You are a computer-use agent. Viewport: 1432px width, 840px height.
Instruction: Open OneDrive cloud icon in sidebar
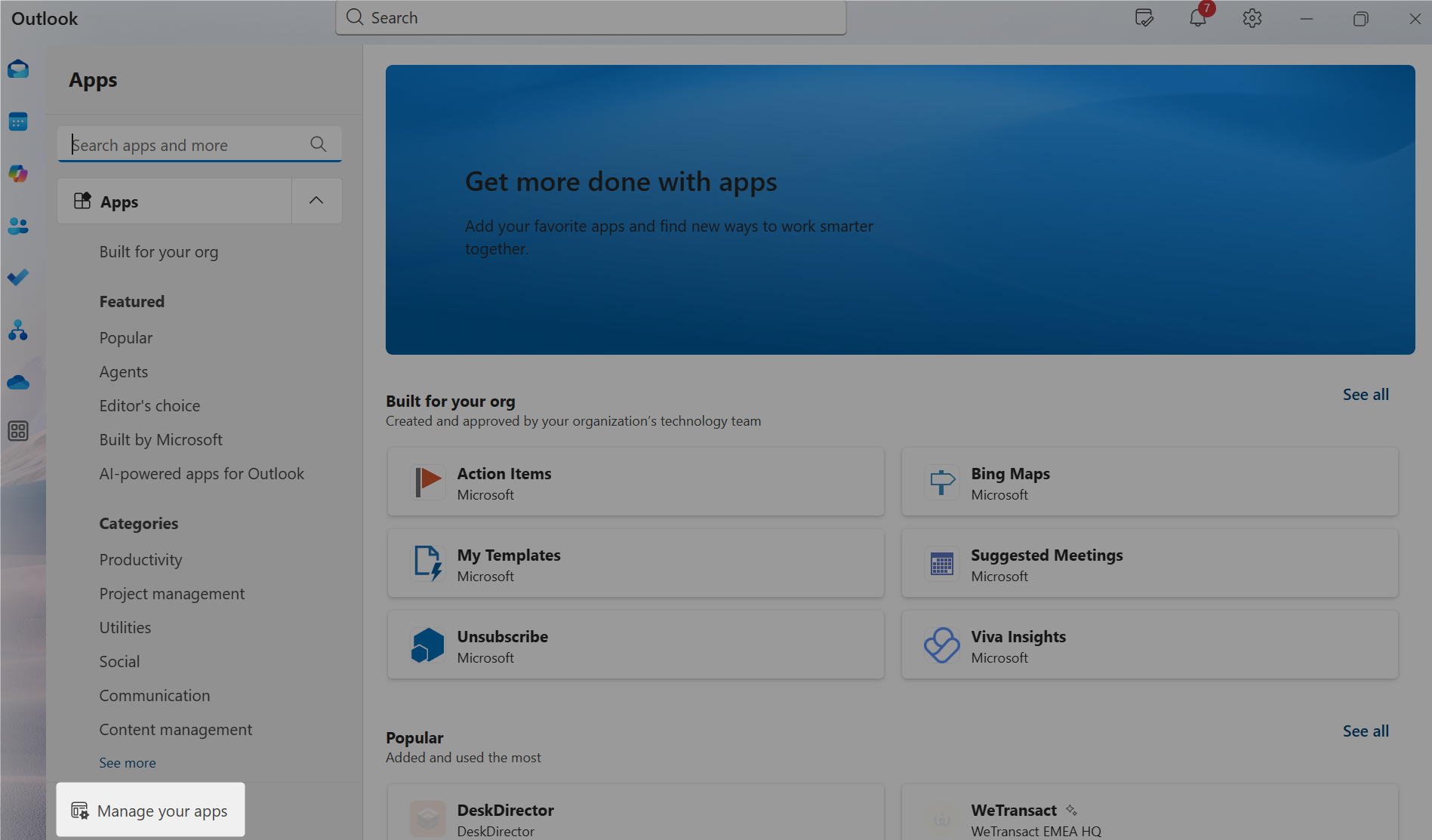18,383
